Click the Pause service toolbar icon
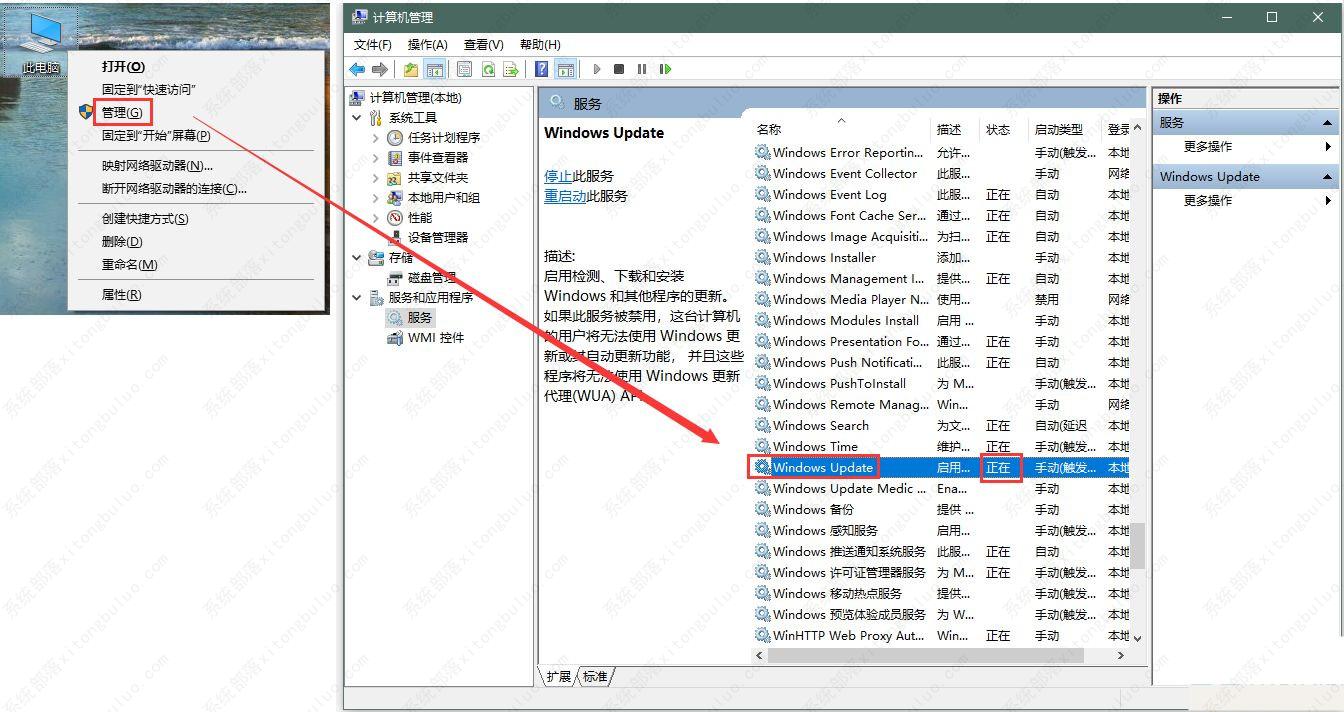 click(x=642, y=69)
